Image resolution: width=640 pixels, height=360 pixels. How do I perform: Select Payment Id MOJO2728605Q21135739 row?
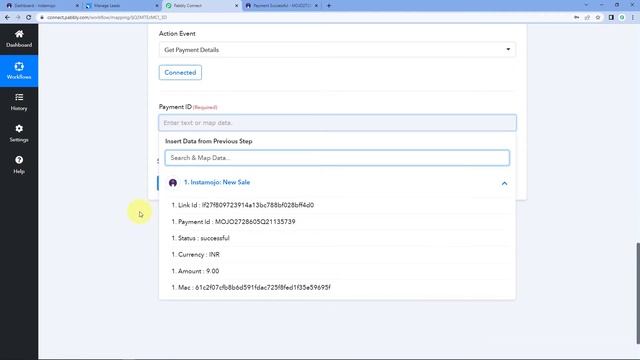(337, 222)
